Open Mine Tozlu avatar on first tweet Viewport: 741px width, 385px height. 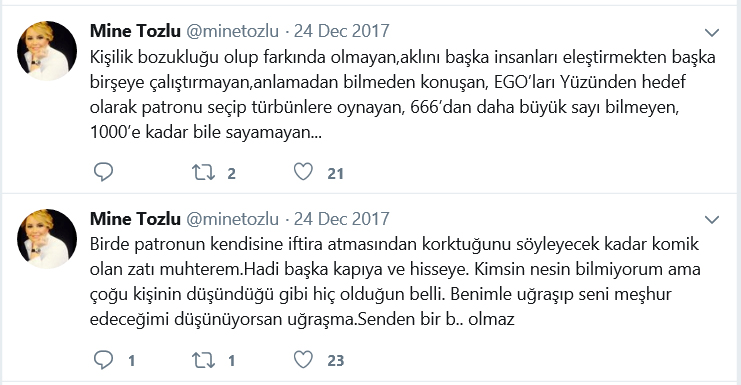point(47,51)
